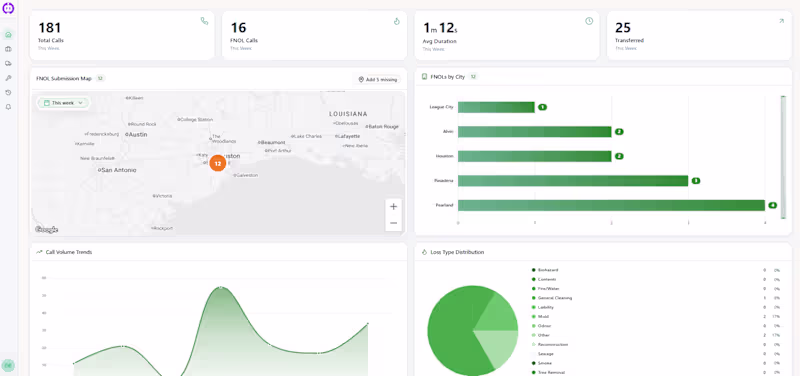Click the Other legend color dot

pos(534,335)
